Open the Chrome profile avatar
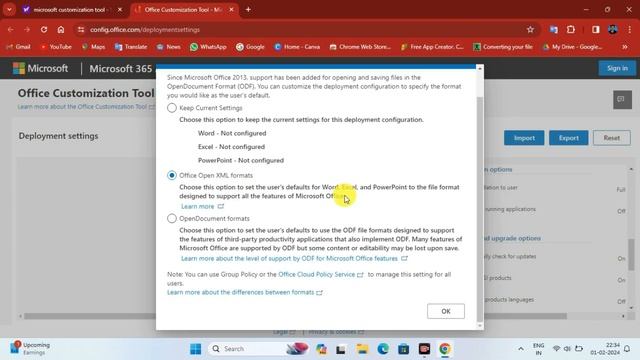Image resolution: width=640 pixels, height=360 pixels. (x=613, y=29)
